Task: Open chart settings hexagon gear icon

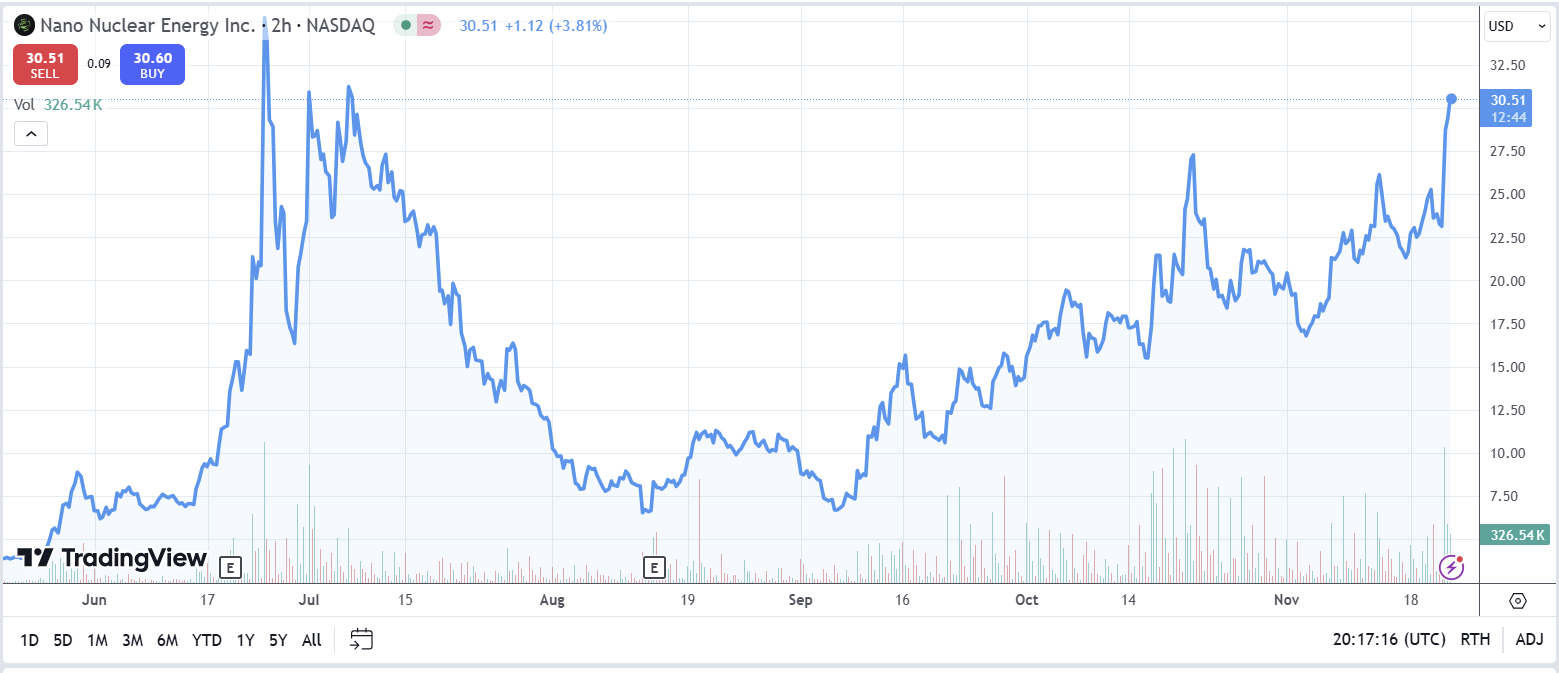Action: click(x=1518, y=601)
